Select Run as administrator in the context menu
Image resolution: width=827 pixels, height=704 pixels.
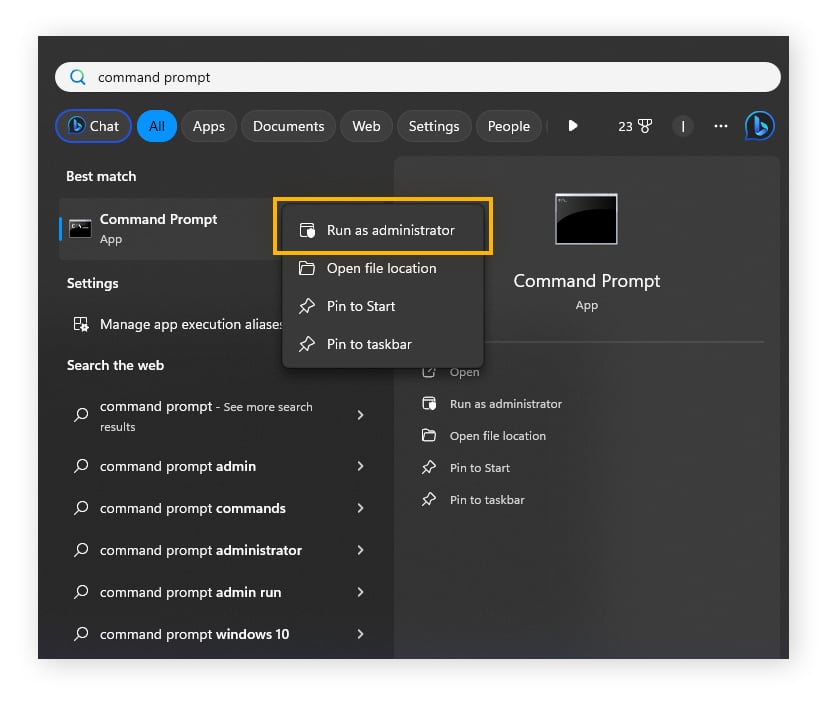point(383,227)
